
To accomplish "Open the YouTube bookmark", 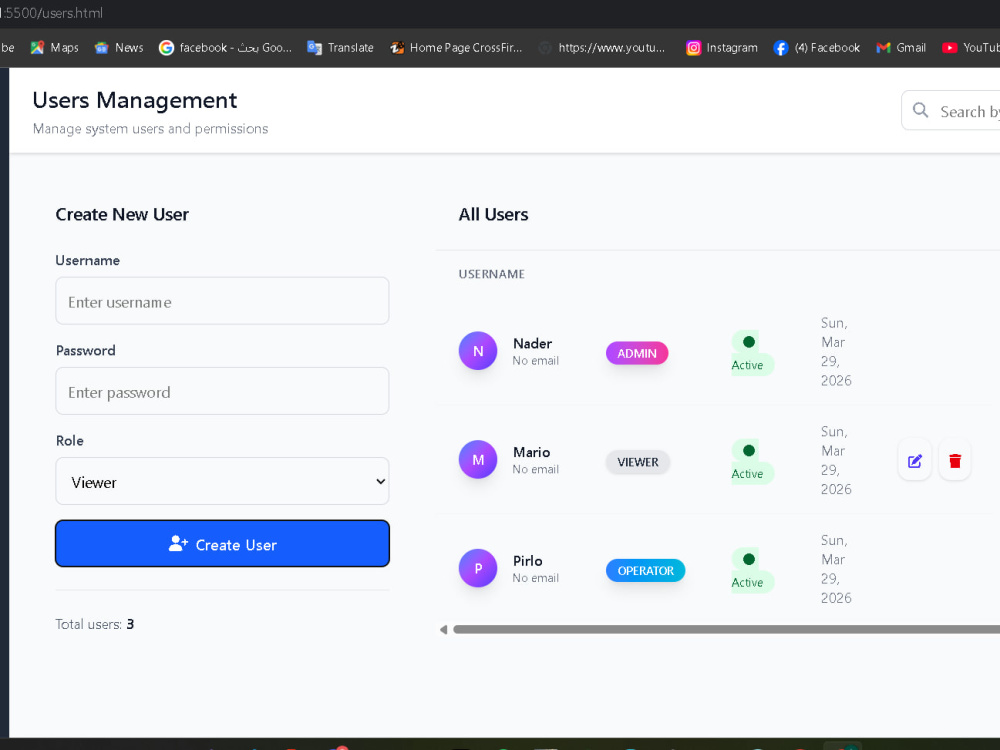I will click(x=971, y=48).
